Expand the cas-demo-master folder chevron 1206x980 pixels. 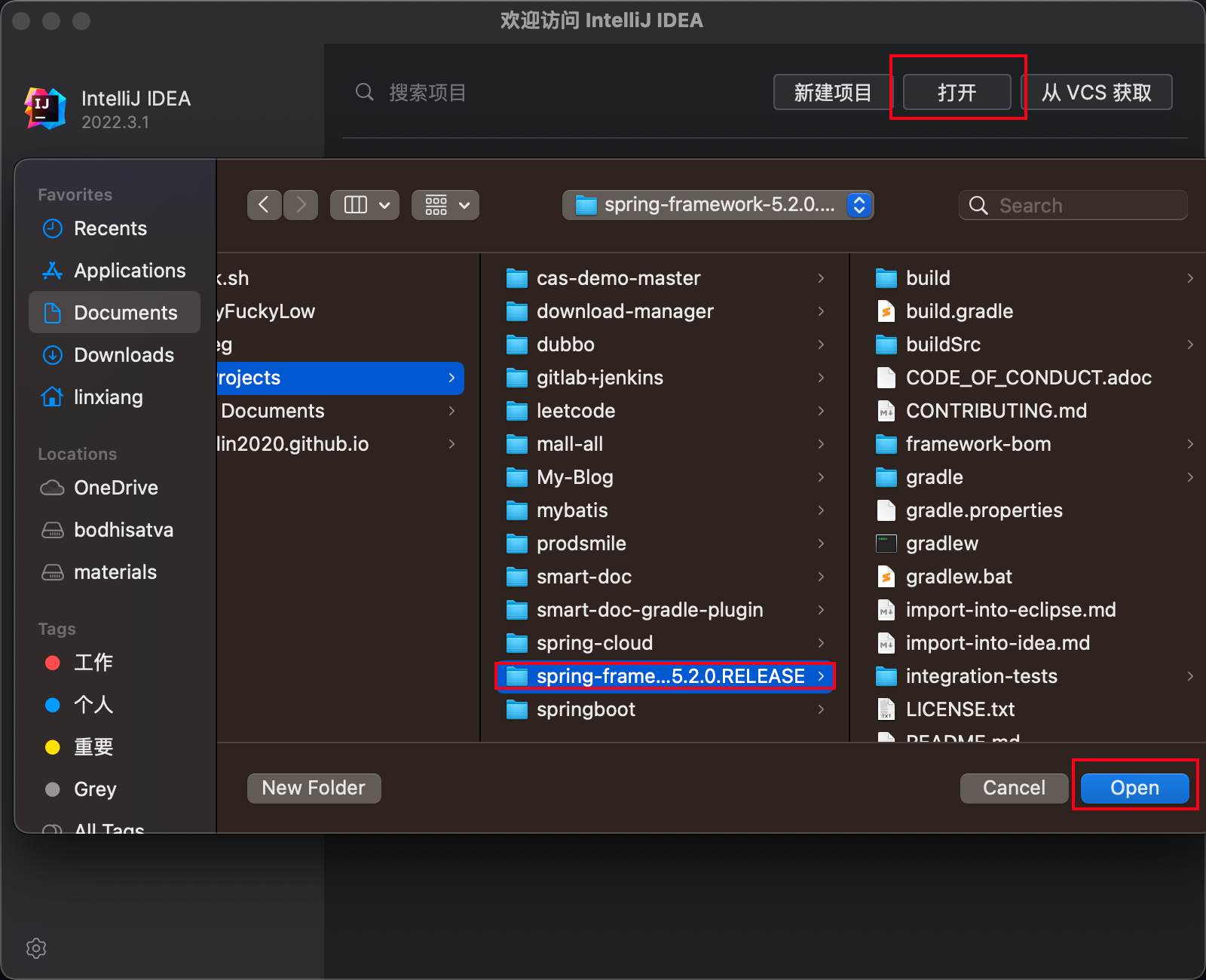click(x=821, y=278)
